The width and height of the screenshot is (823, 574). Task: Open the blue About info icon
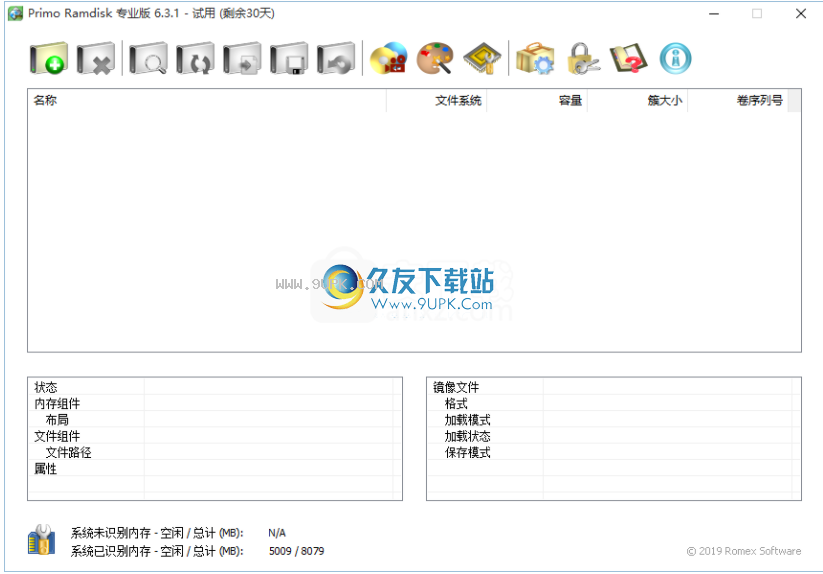tap(676, 58)
